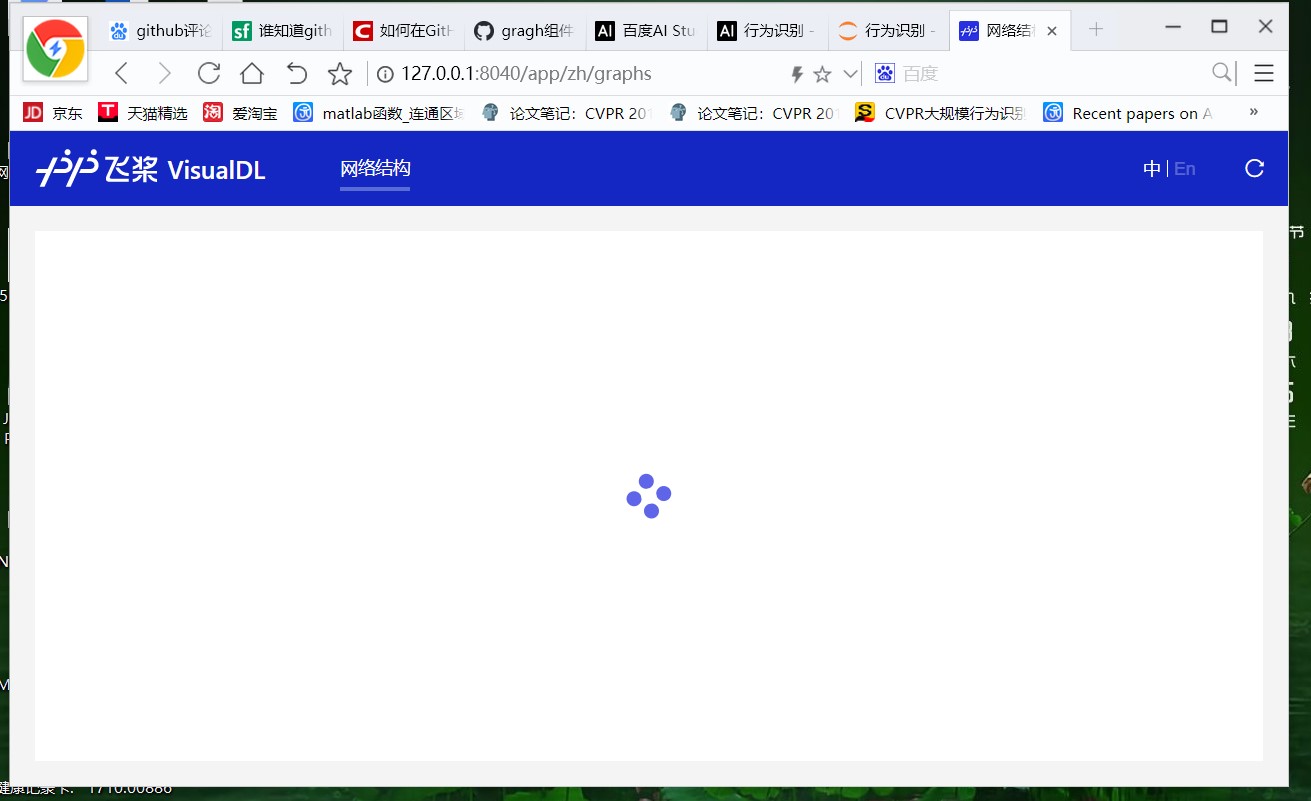This screenshot has width=1311, height=801.
Task: Select the 中 language option
Action: [x=1151, y=168]
